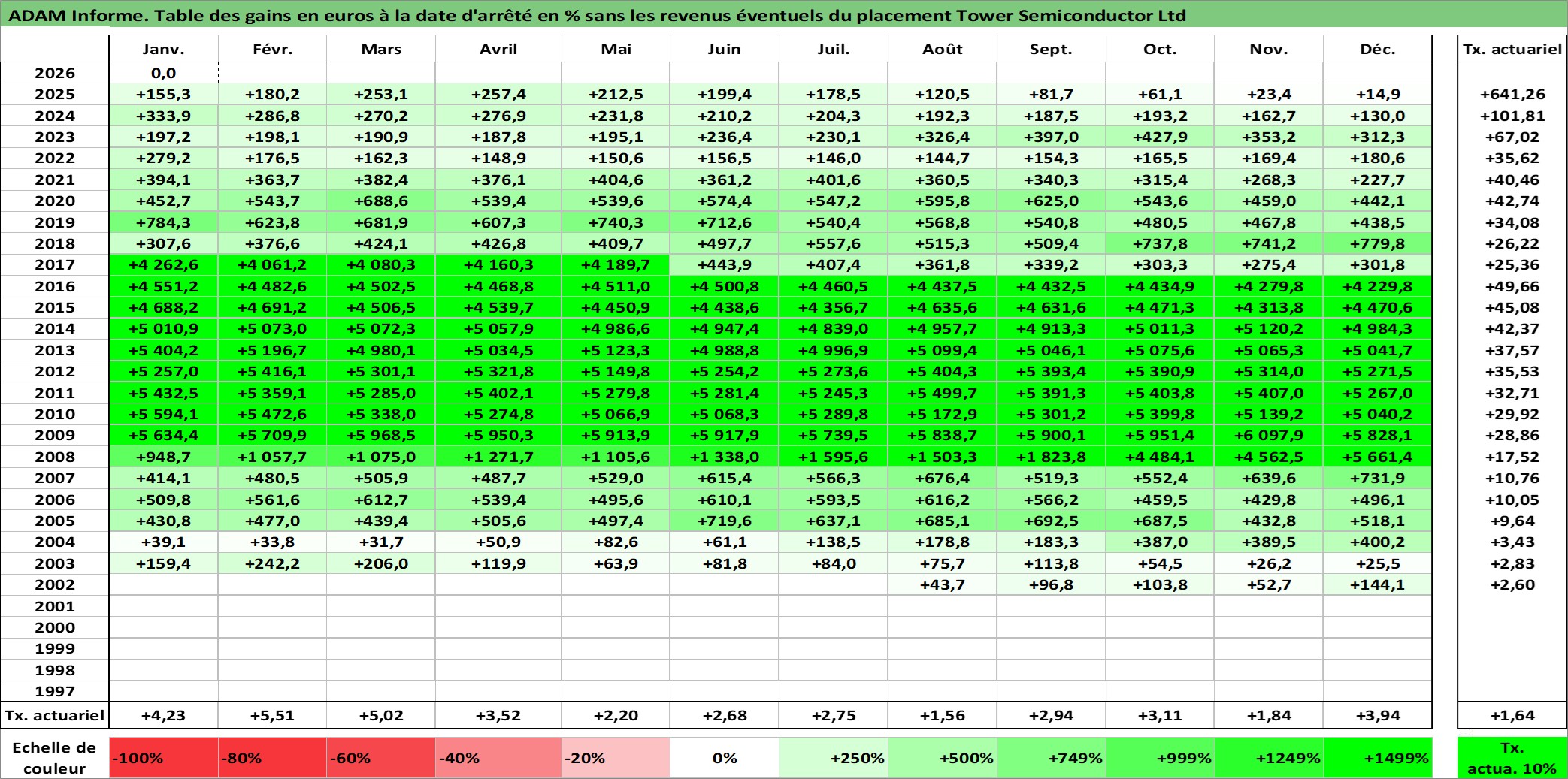Select the +250% pale green swatch
Viewport: 1568px width, 779px height.
(834, 758)
